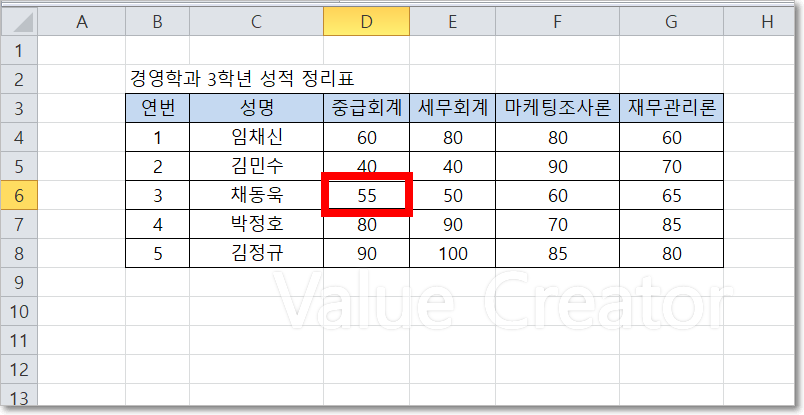The height and width of the screenshot is (415, 804).
Task: Select the name cell '김정규'
Action: [256, 253]
